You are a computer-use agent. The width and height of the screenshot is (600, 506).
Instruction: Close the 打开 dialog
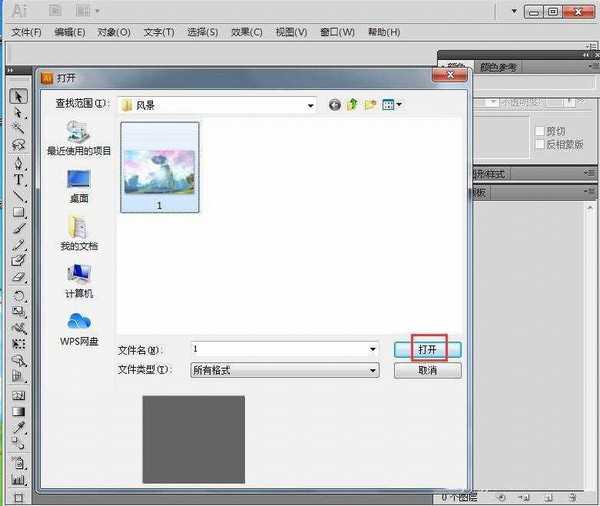tap(450, 75)
